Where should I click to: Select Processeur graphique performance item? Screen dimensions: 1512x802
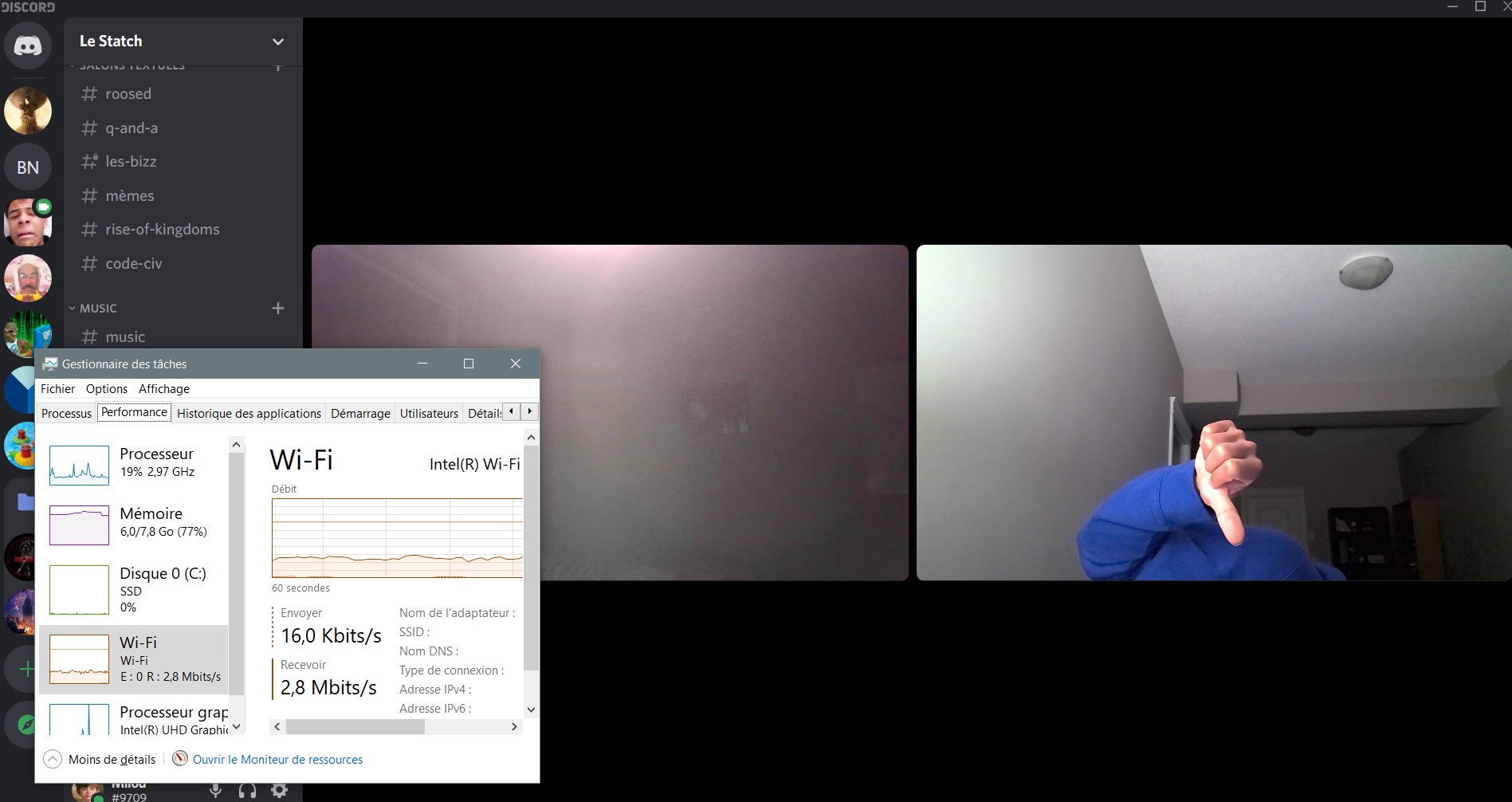pos(133,718)
